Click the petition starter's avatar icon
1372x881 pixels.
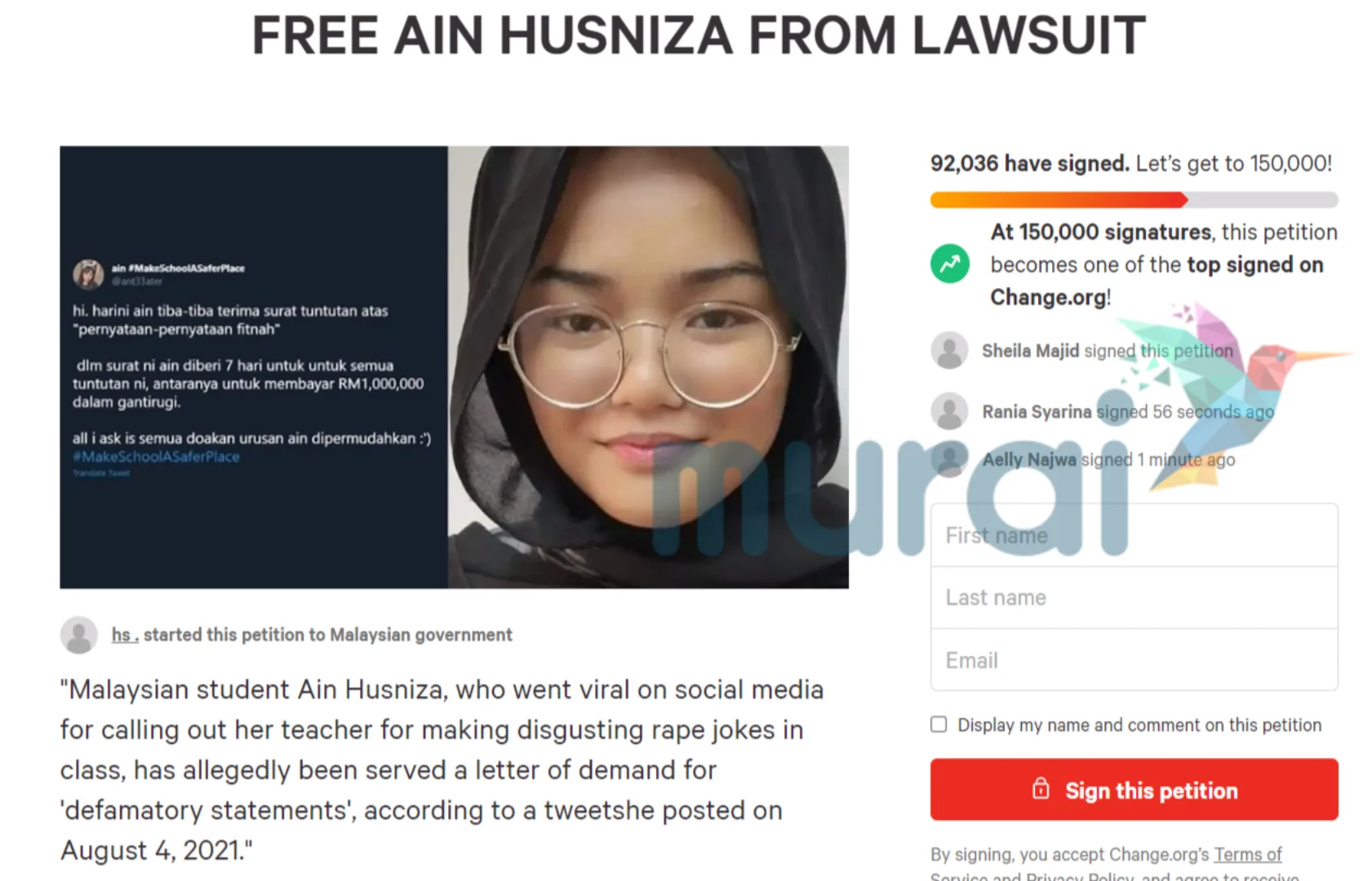click(x=79, y=635)
